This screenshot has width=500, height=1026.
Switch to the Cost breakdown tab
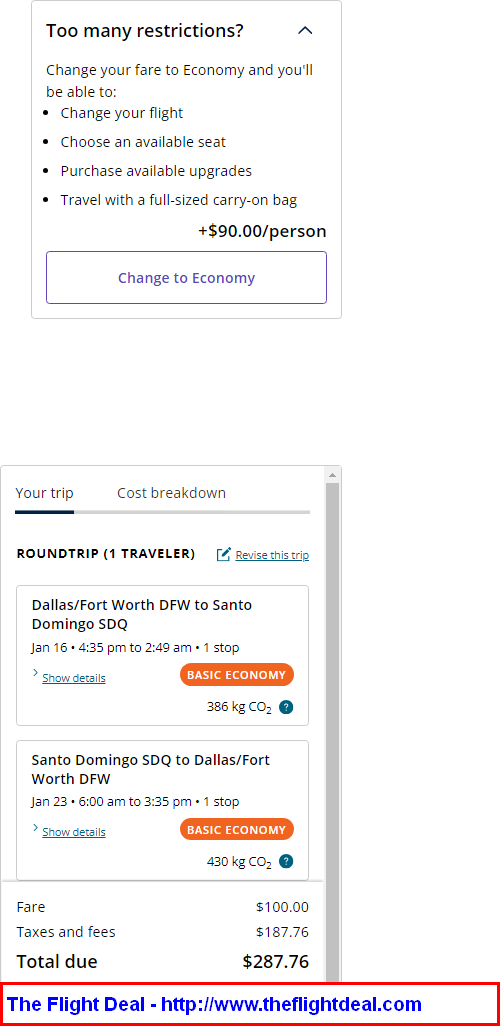(x=171, y=493)
